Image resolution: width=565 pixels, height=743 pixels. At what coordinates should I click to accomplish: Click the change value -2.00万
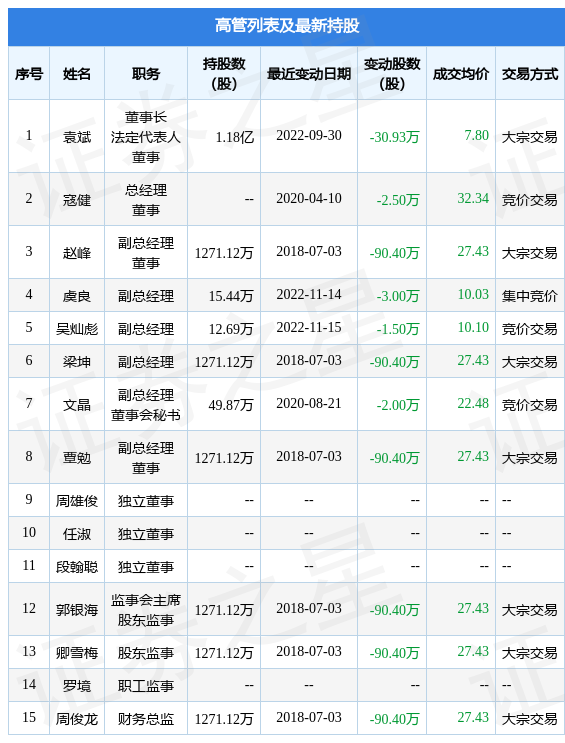pos(398,405)
